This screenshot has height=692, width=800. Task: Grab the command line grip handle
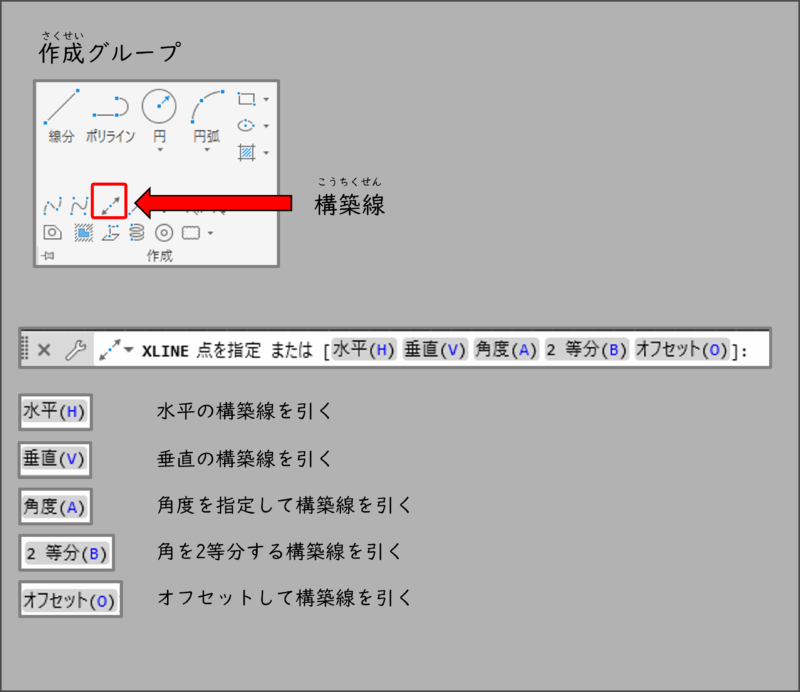coord(24,348)
